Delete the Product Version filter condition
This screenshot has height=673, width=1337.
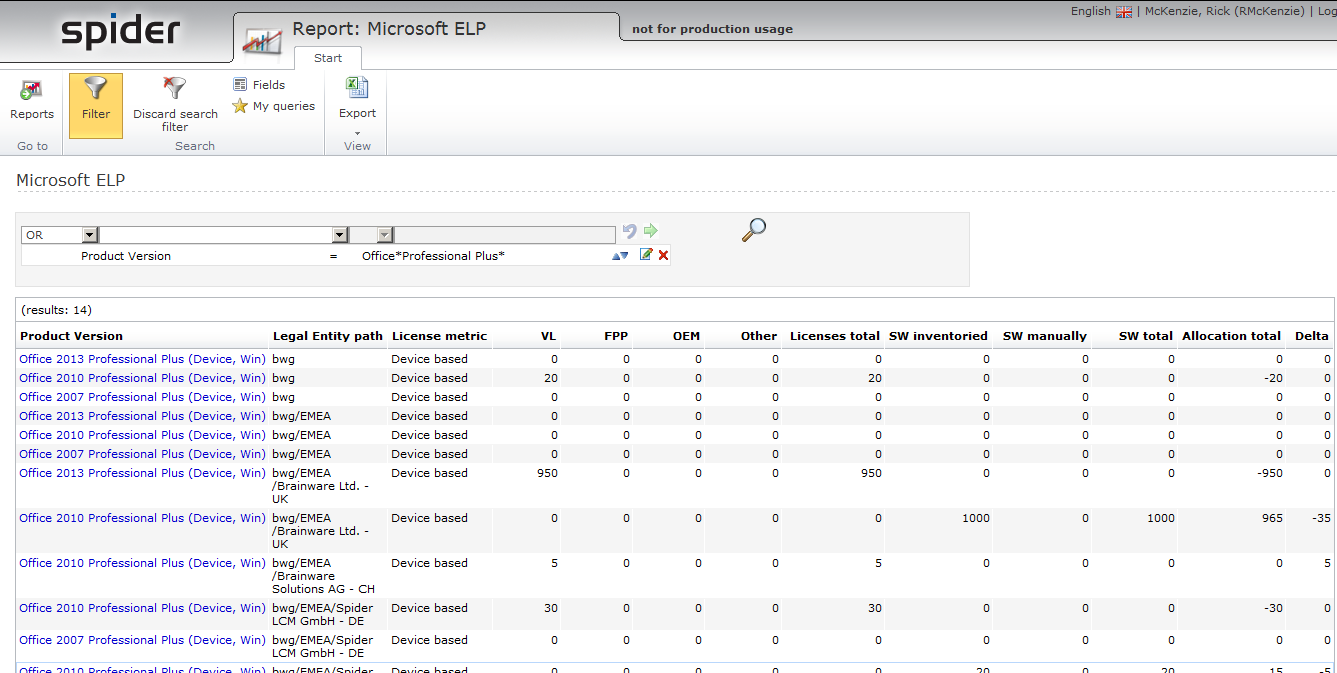click(x=663, y=255)
